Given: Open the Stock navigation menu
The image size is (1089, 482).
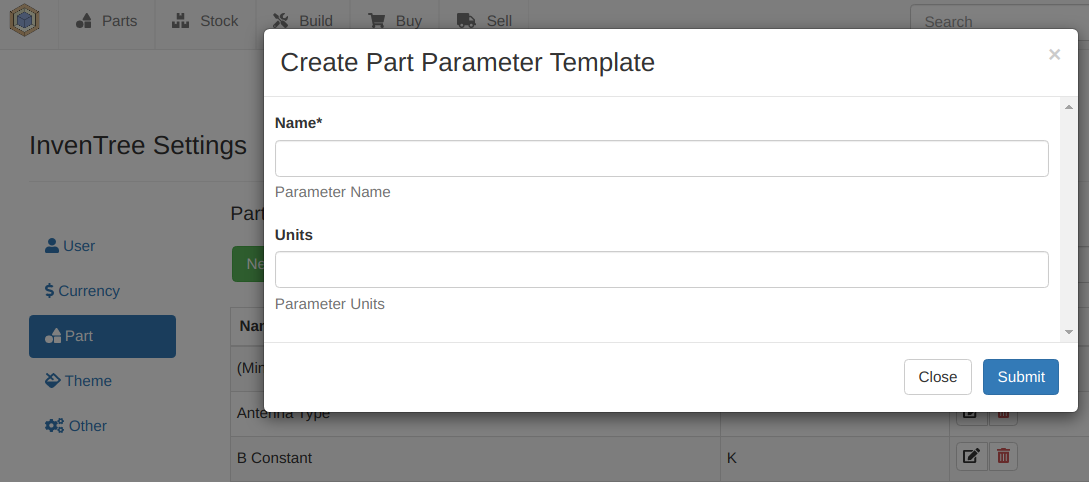Looking at the screenshot, I should pos(205,21).
